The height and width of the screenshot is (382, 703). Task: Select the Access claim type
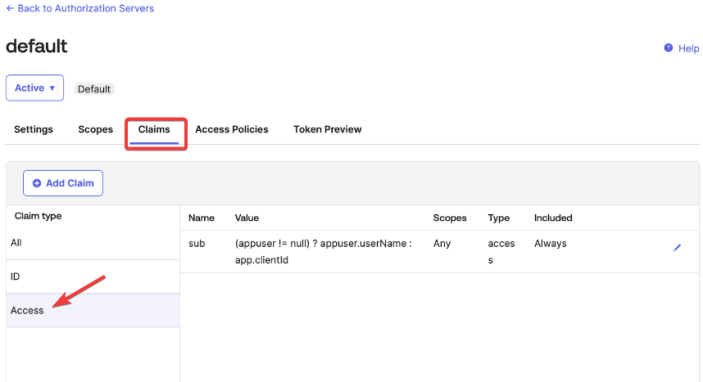click(x=93, y=310)
